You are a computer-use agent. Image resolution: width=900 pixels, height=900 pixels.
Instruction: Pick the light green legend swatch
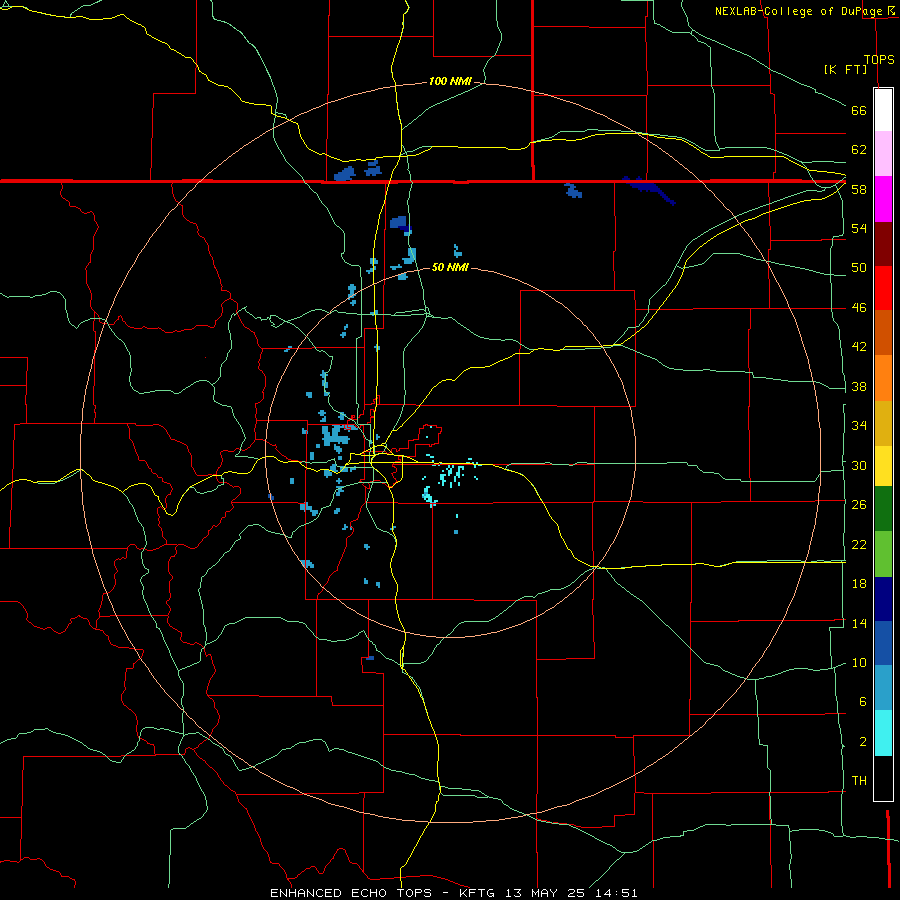883,554
